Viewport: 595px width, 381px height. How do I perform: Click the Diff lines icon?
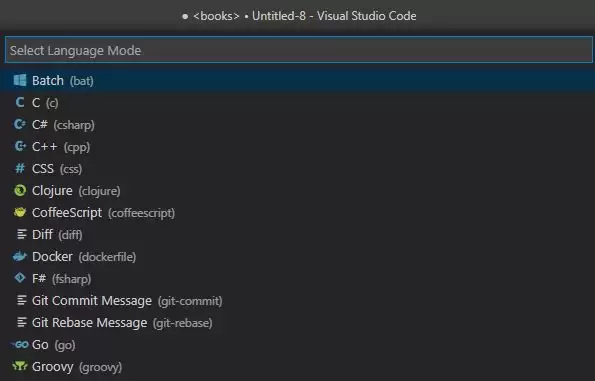(x=22, y=234)
